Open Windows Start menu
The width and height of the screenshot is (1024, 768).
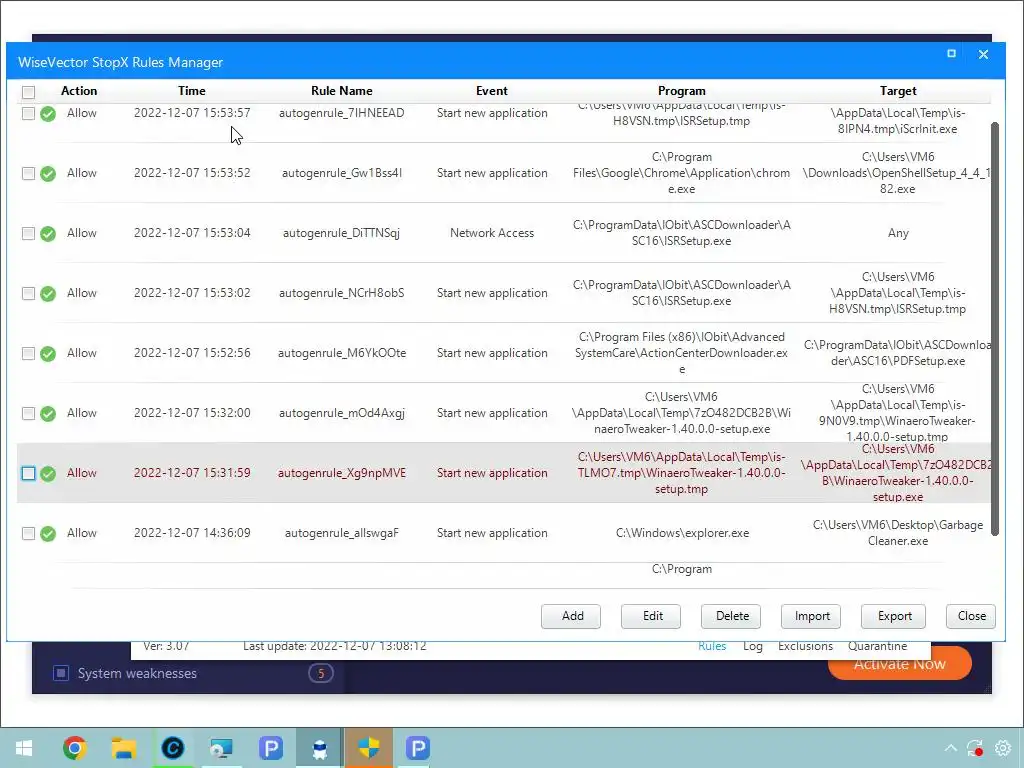point(24,748)
